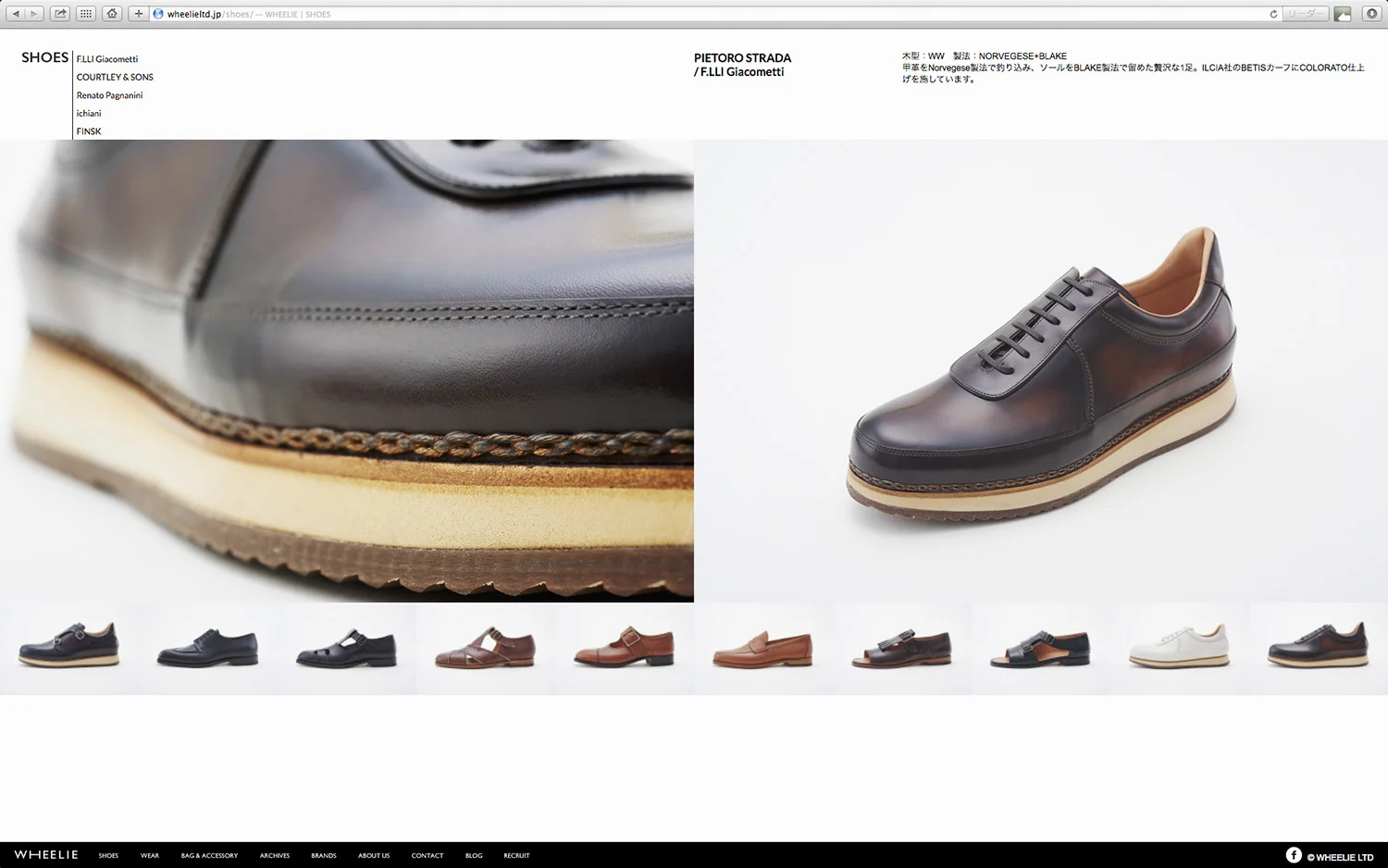Open ABOUT US in the footer menu
This screenshot has width=1388, height=868.
coord(374,856)
